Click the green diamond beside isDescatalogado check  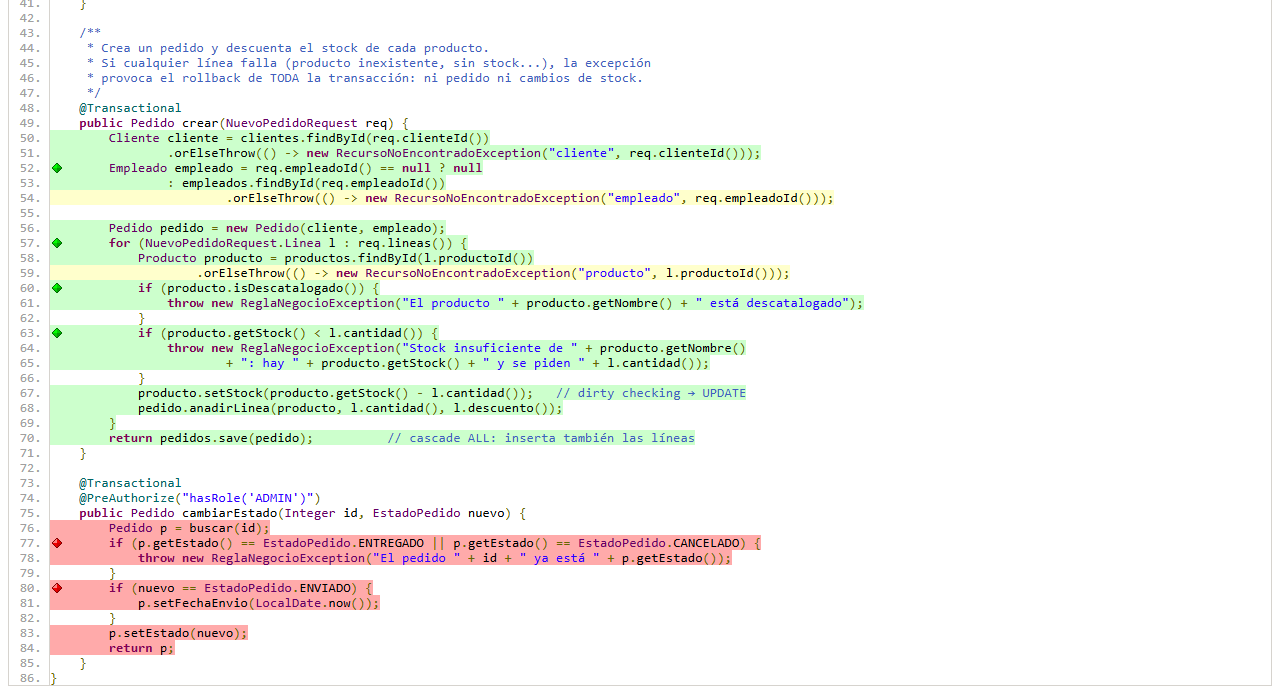point(57,288)
